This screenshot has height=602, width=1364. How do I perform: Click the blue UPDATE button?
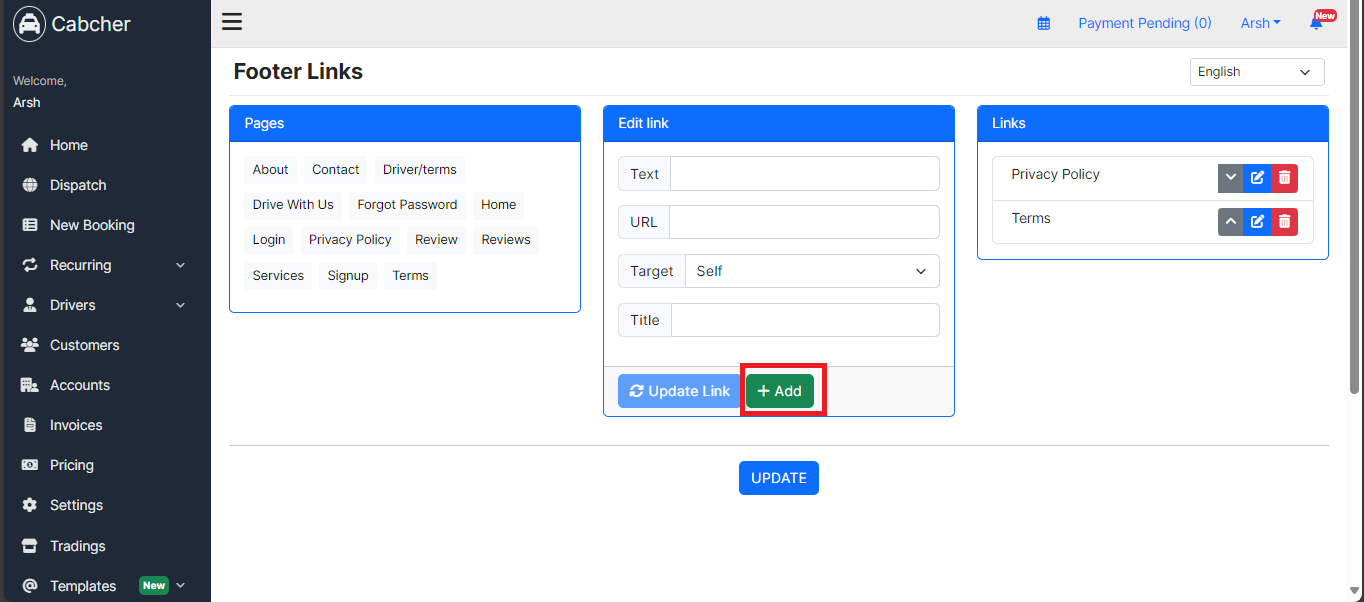[779, 478]
